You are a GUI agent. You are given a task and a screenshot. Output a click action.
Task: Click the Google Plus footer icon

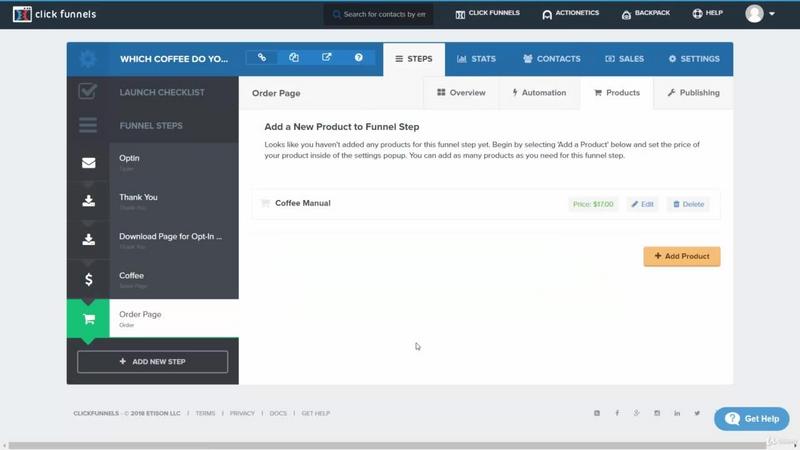click(637, 413)
